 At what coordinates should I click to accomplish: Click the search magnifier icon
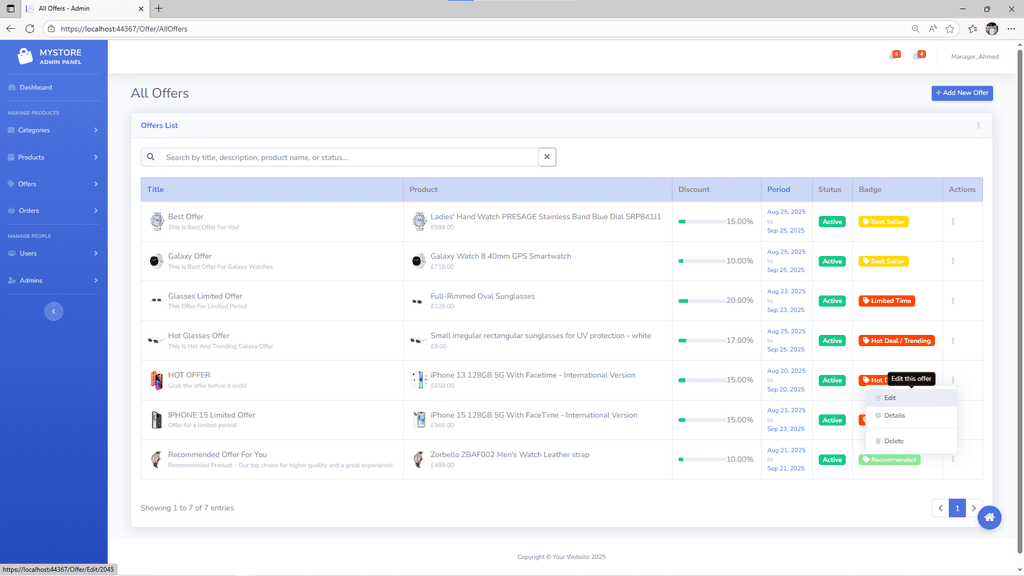point(151,157)
